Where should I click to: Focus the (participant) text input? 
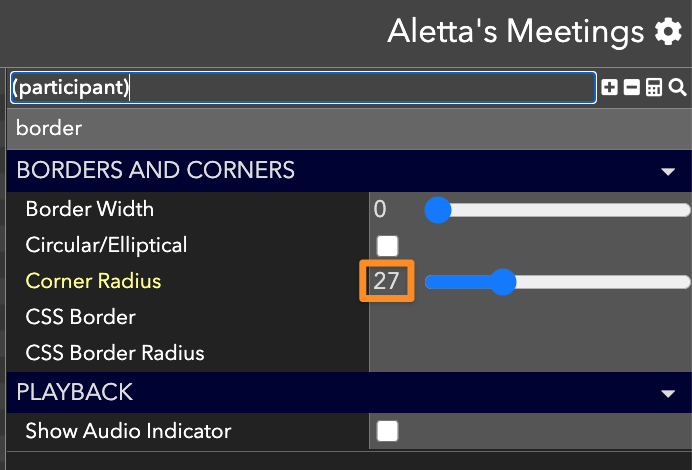point(304,87)
